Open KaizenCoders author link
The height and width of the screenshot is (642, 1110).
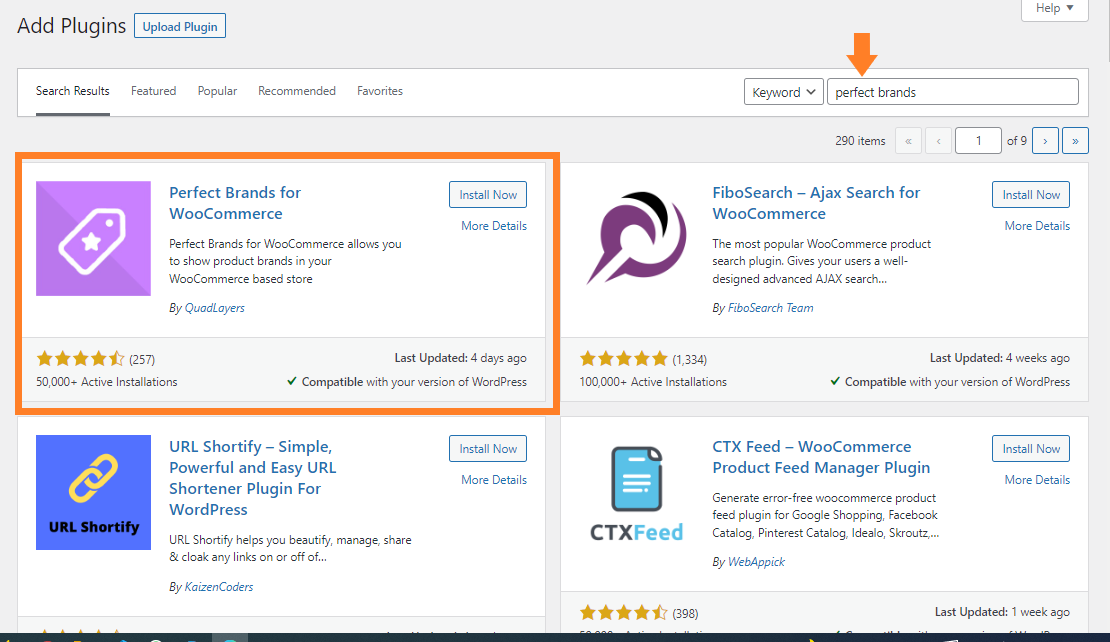click(x=219, y=587)
